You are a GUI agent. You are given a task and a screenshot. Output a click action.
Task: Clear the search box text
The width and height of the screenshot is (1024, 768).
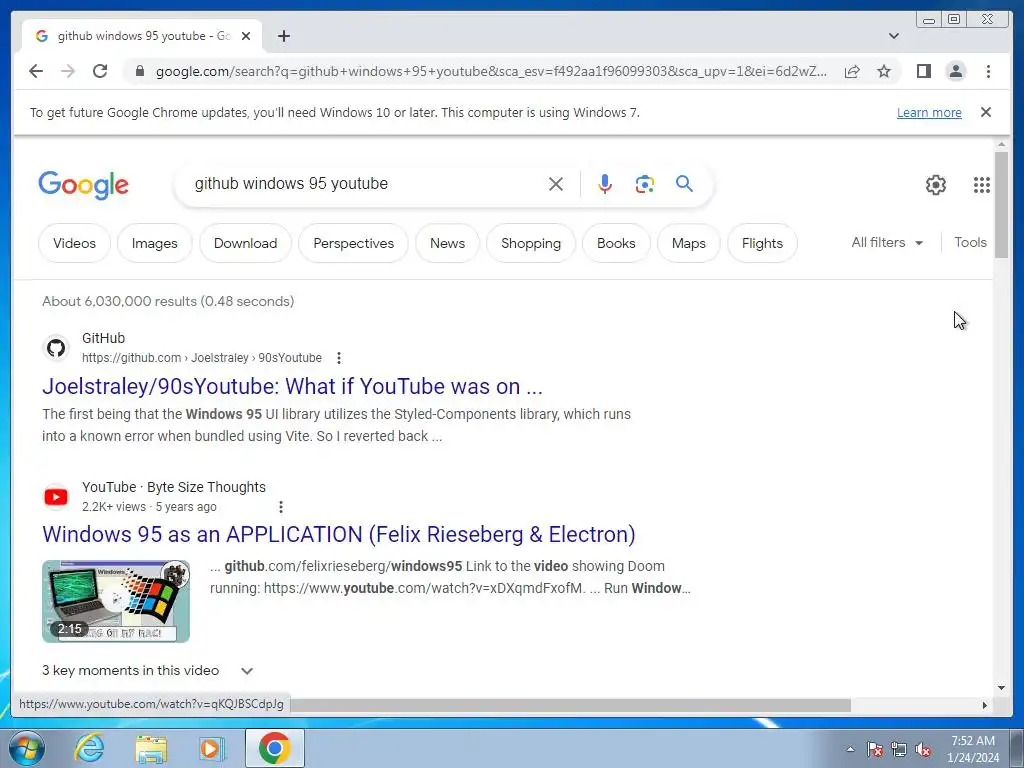556,184
